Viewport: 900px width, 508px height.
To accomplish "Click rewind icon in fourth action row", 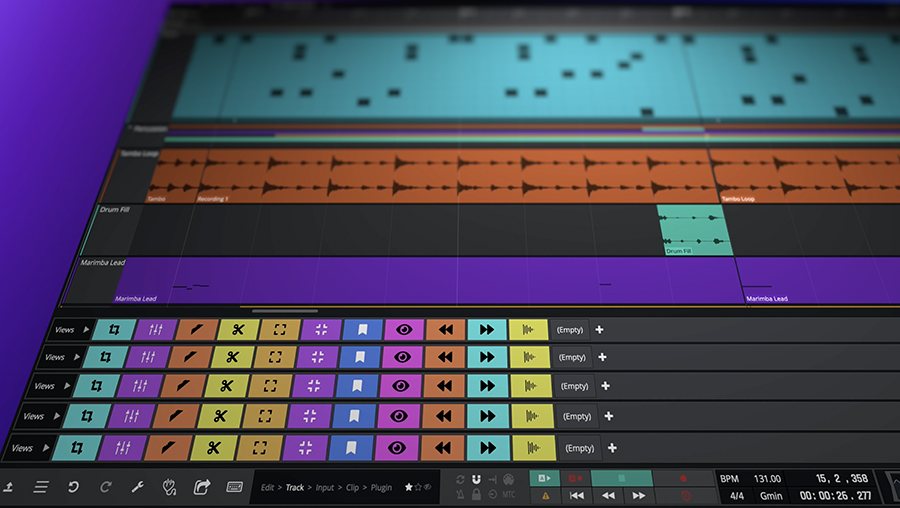I will point(443,416).
